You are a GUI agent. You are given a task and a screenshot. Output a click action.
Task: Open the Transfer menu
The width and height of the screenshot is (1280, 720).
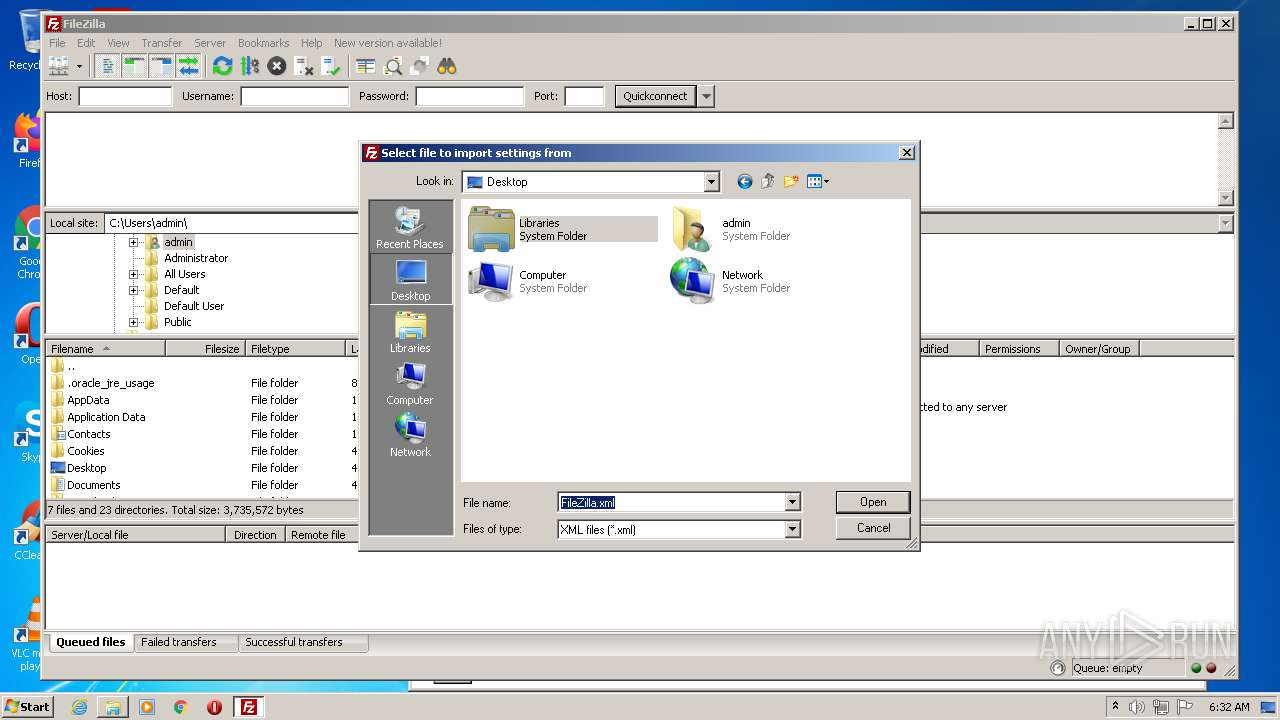(161, 43)
